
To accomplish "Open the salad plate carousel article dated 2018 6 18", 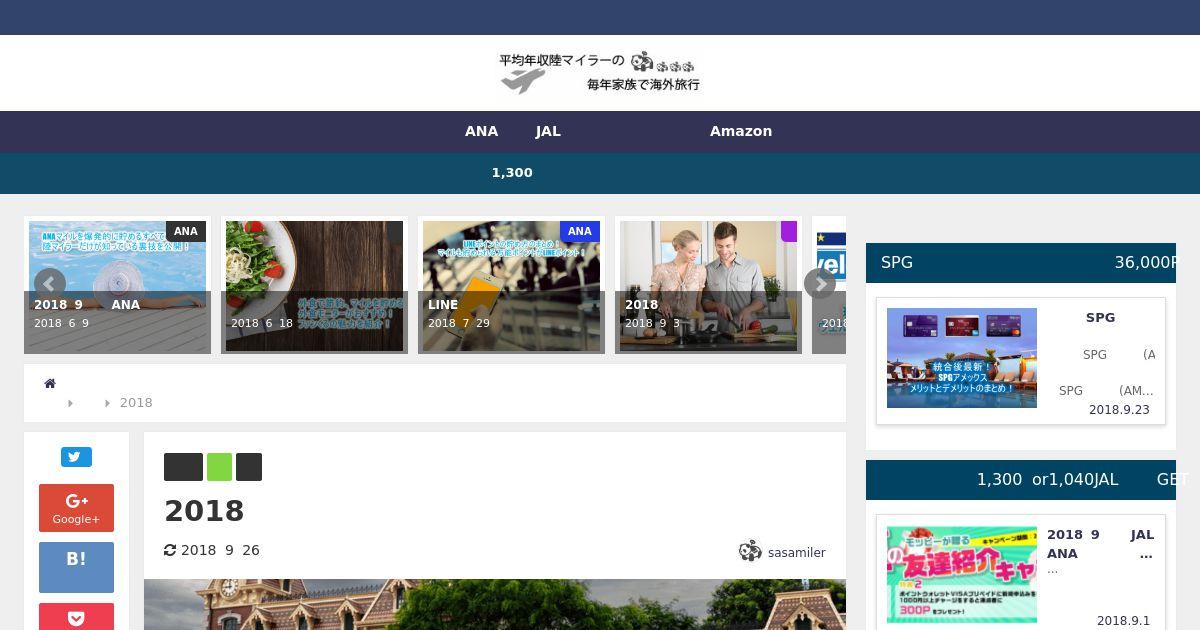I will coord(314,285).
